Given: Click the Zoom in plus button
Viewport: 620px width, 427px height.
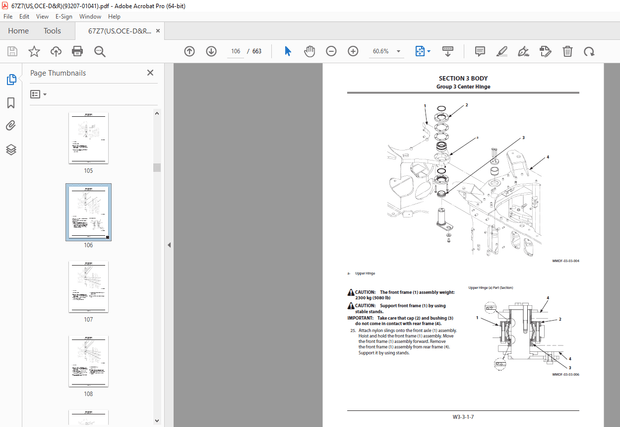Looking at the screenshot, I should (353, 51).
